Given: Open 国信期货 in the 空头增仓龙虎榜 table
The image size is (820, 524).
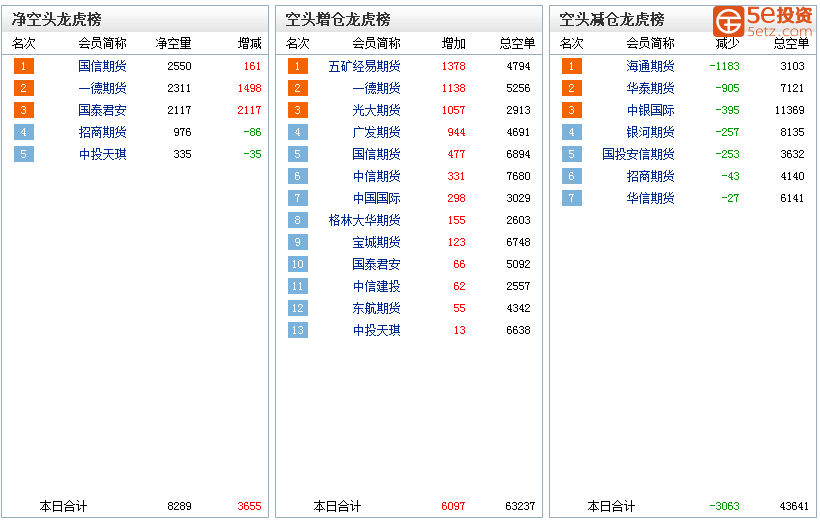Looking at the screenshot, I should [377, 154].
